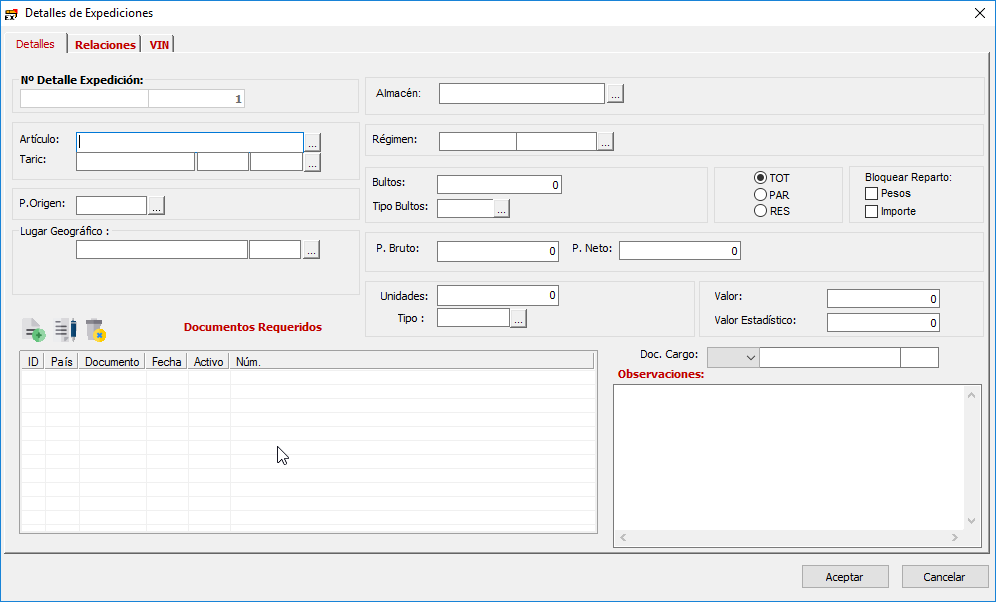Screen dimensions: 996x602
Task: Enable the Importe checkbox under Bloquear Reparto
Action: pos(871,211)
